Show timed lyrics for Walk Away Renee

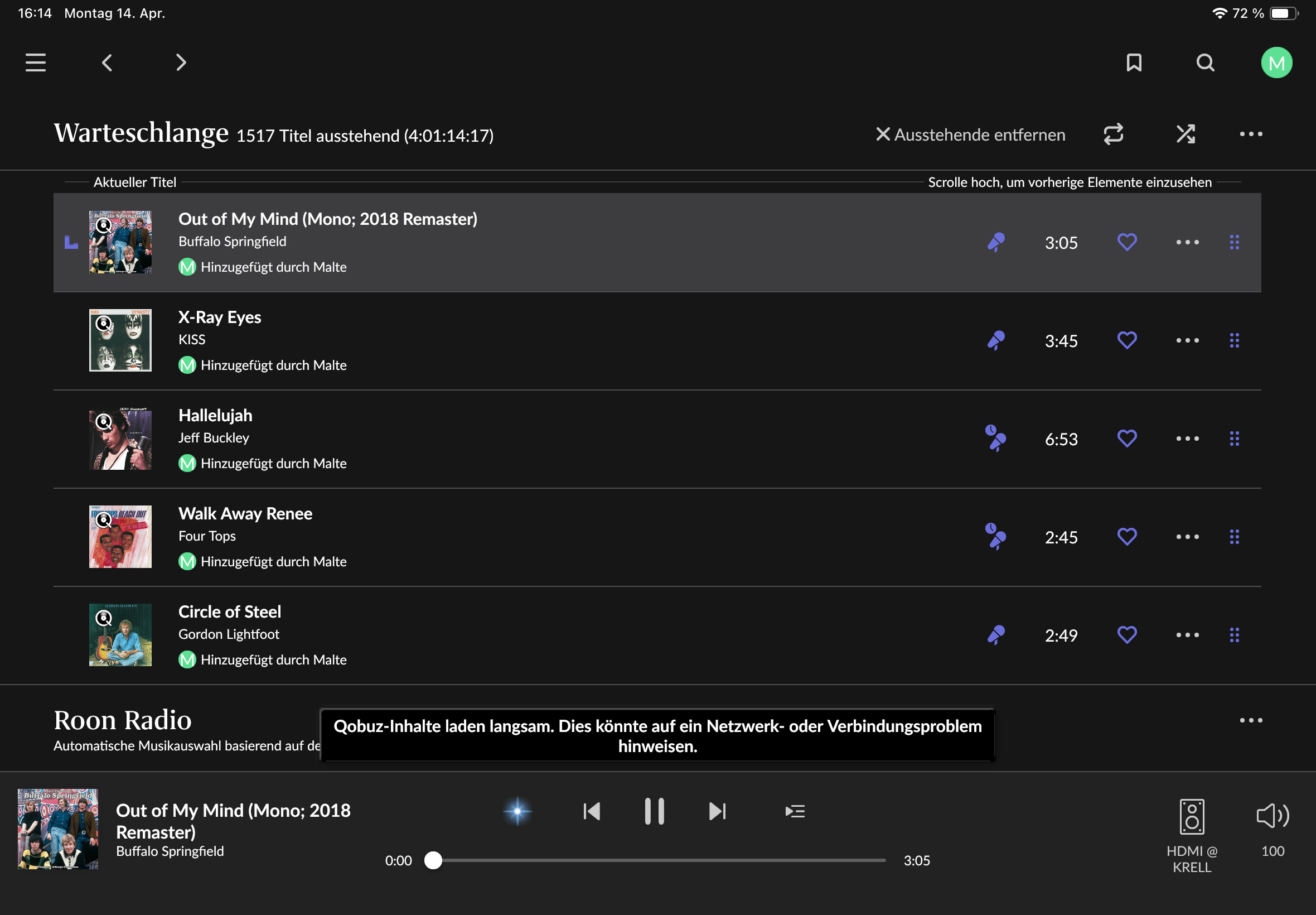[x=996, y=537]
